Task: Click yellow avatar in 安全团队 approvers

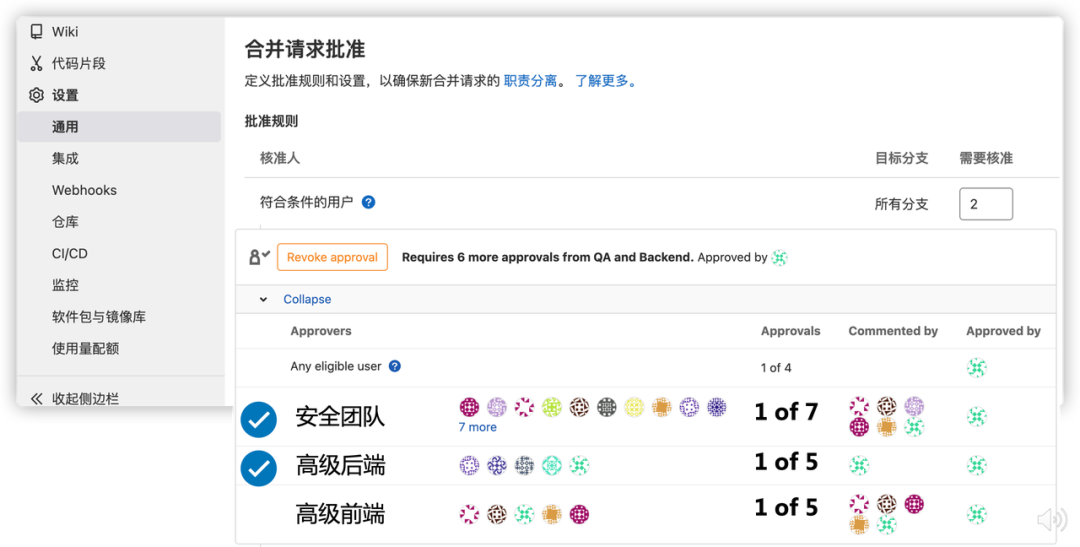Action: point(634,407)
